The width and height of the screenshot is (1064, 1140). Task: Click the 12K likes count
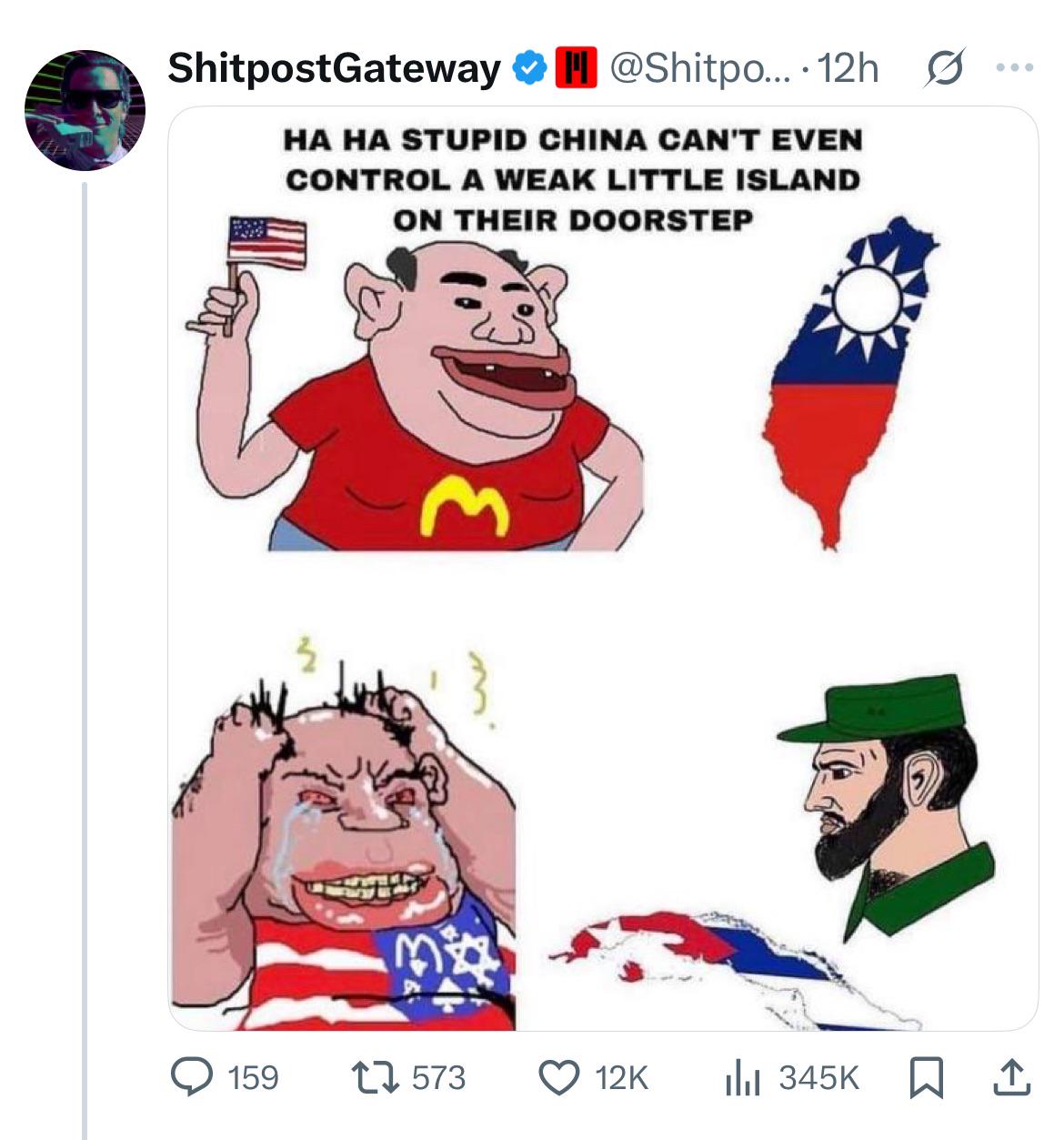coord(621,1078)
